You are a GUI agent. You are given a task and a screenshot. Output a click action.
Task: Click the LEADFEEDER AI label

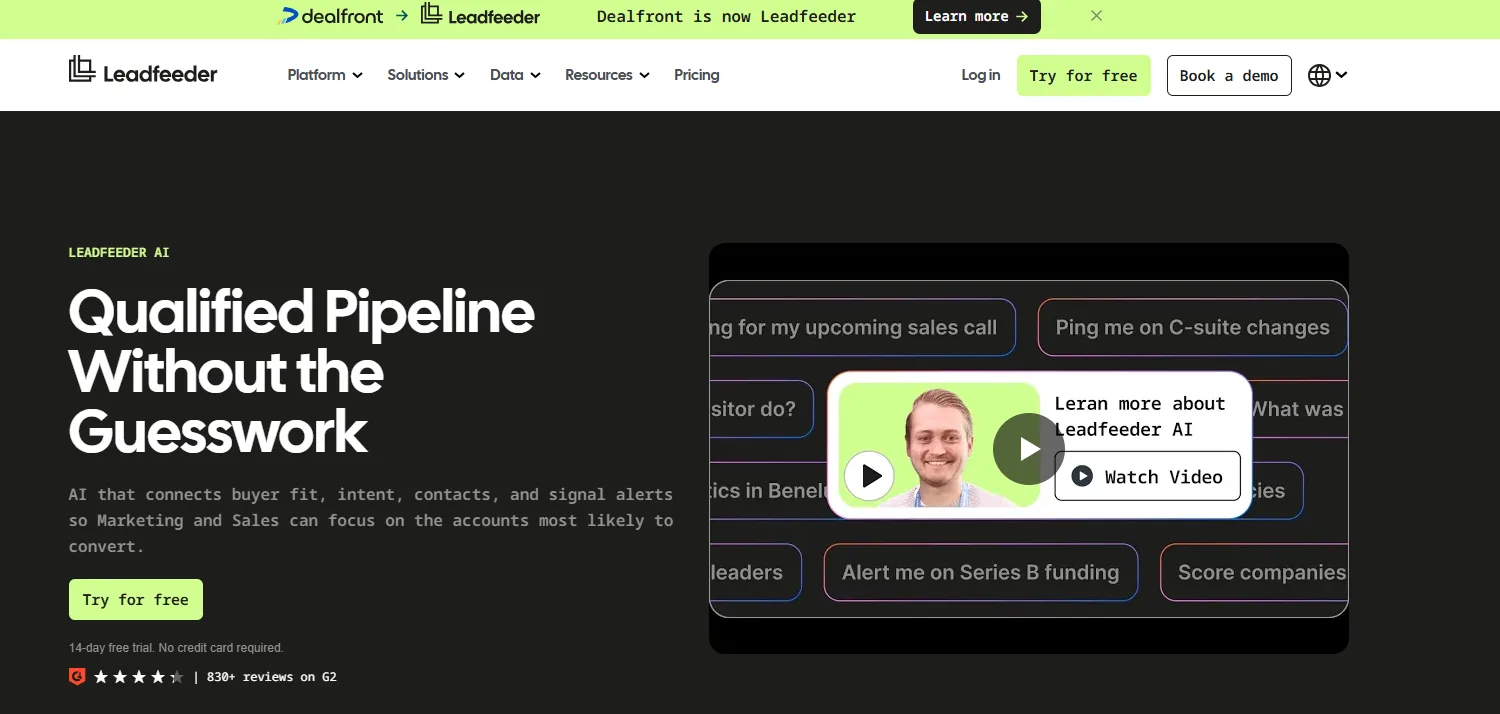(119, 252)
